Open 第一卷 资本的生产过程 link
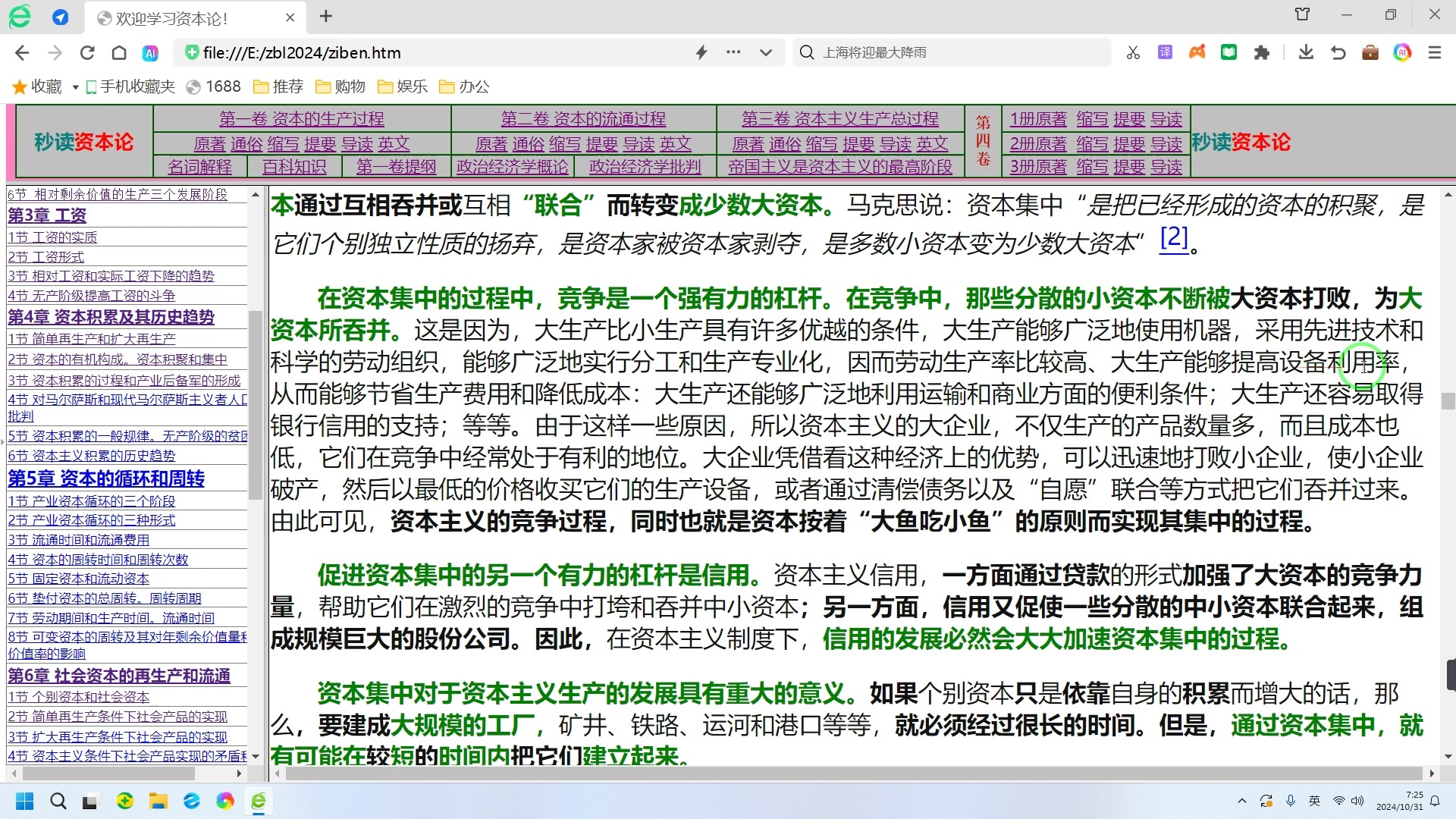The height and width of the screenshot is (819, 1456). pos(302,119)
